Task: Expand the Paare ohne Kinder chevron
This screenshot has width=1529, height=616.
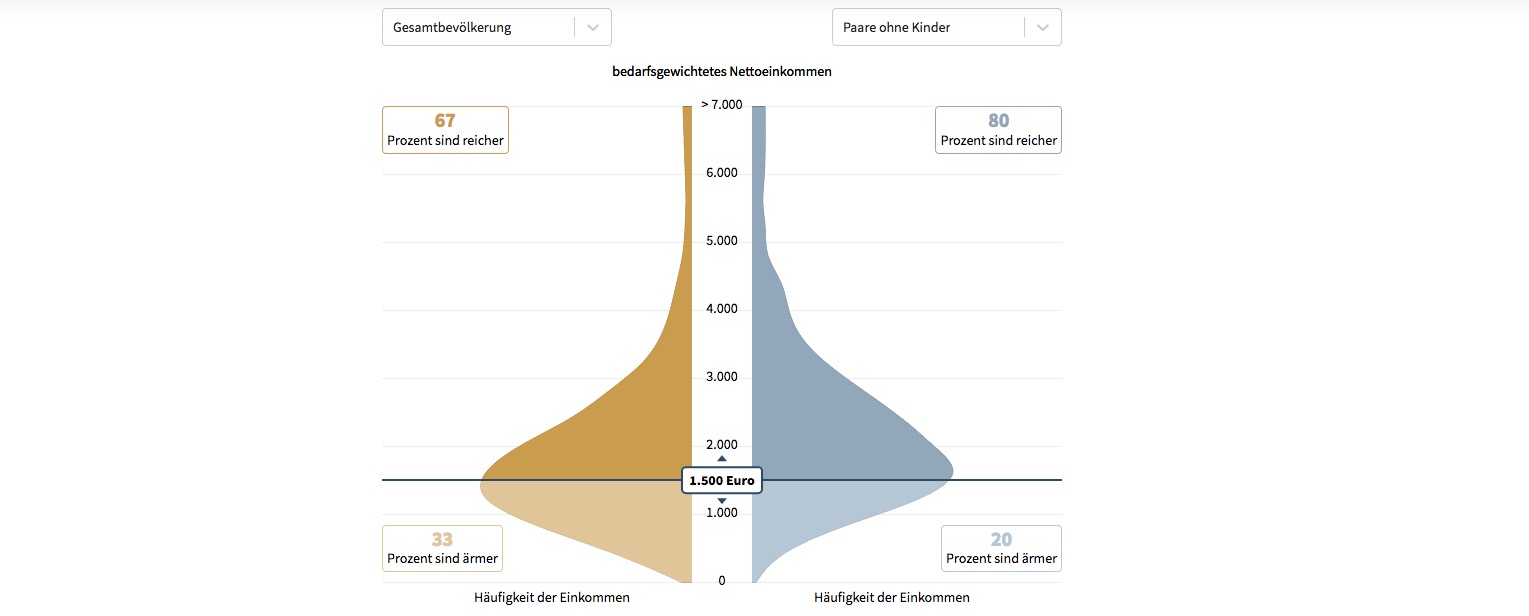Action: (1043, 28)
